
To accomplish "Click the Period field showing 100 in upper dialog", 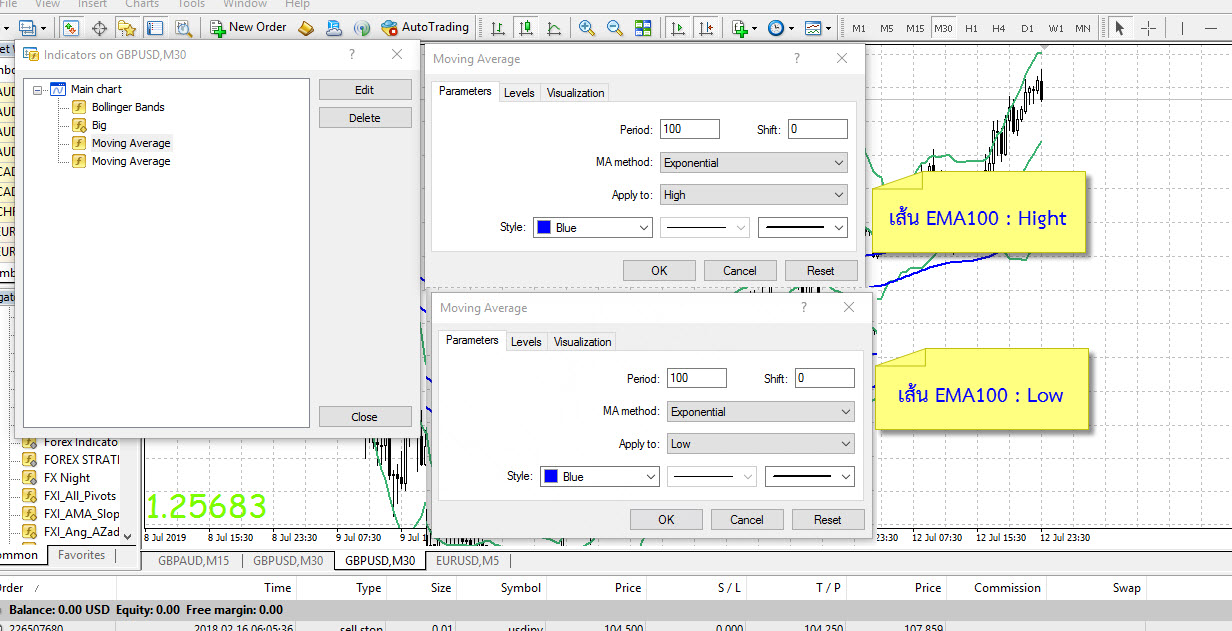I will coord(689,129).
